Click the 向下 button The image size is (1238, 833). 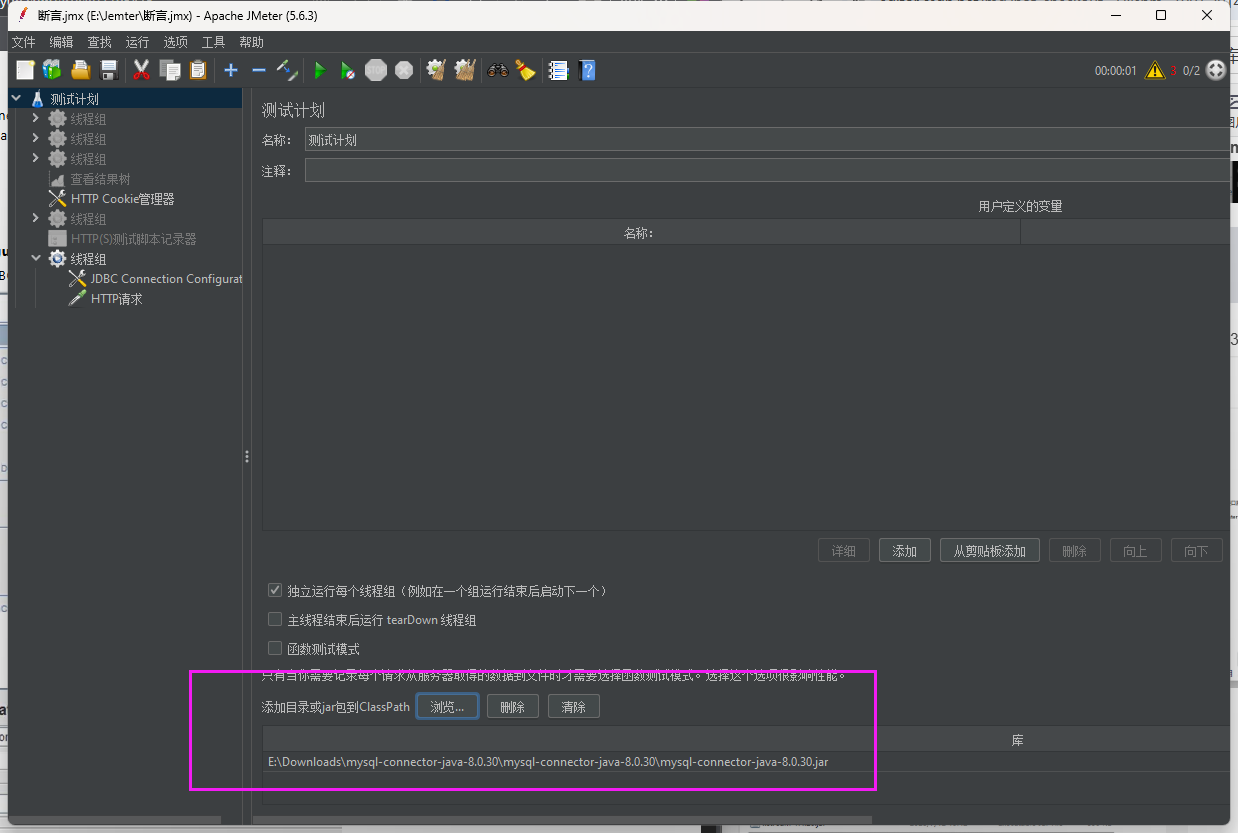click(x=1196, y=550)
